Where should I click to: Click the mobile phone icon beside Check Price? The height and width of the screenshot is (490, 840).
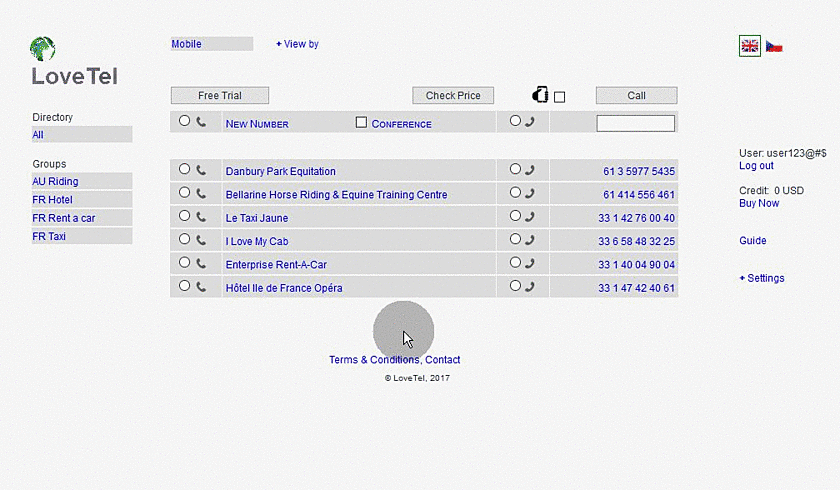pos(540,95)
